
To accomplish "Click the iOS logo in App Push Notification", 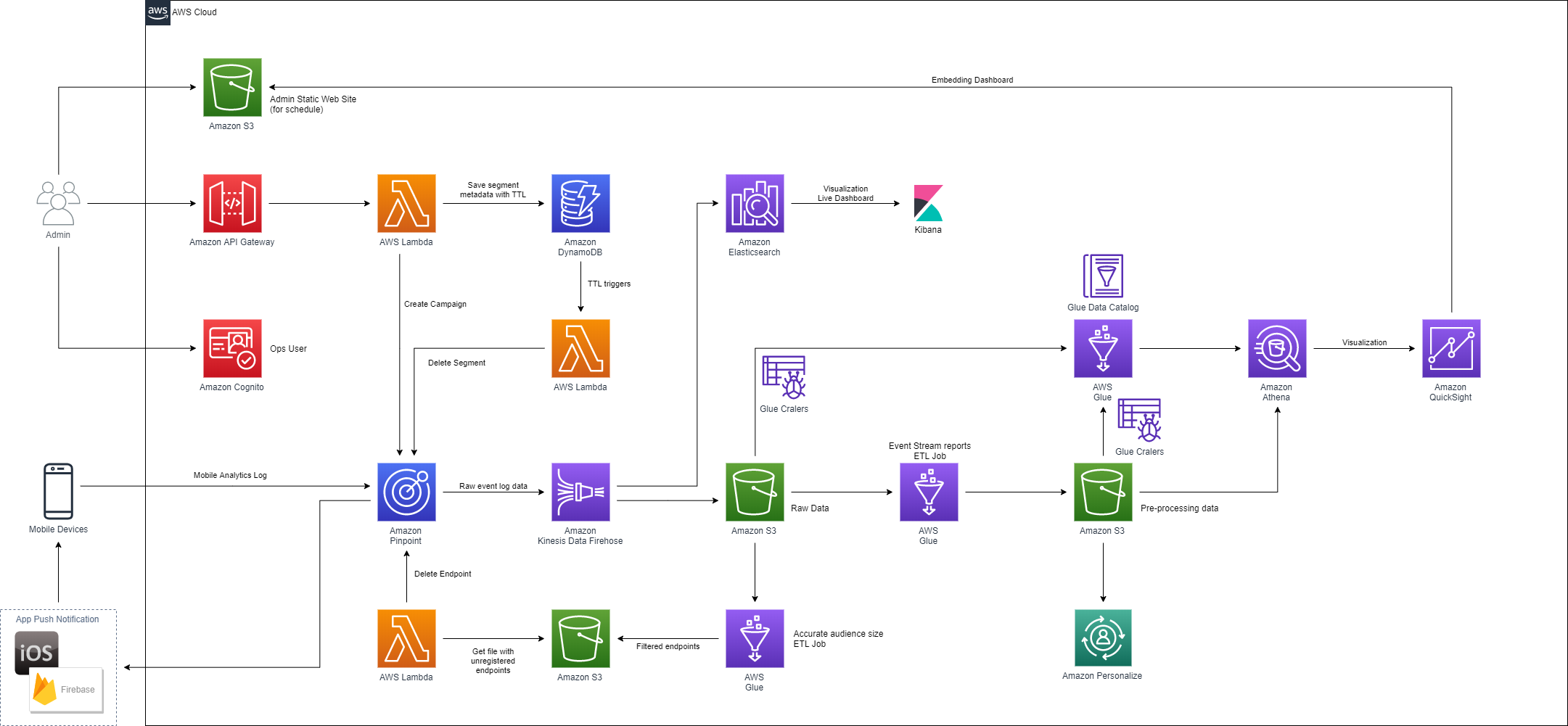I will point(36,652).
